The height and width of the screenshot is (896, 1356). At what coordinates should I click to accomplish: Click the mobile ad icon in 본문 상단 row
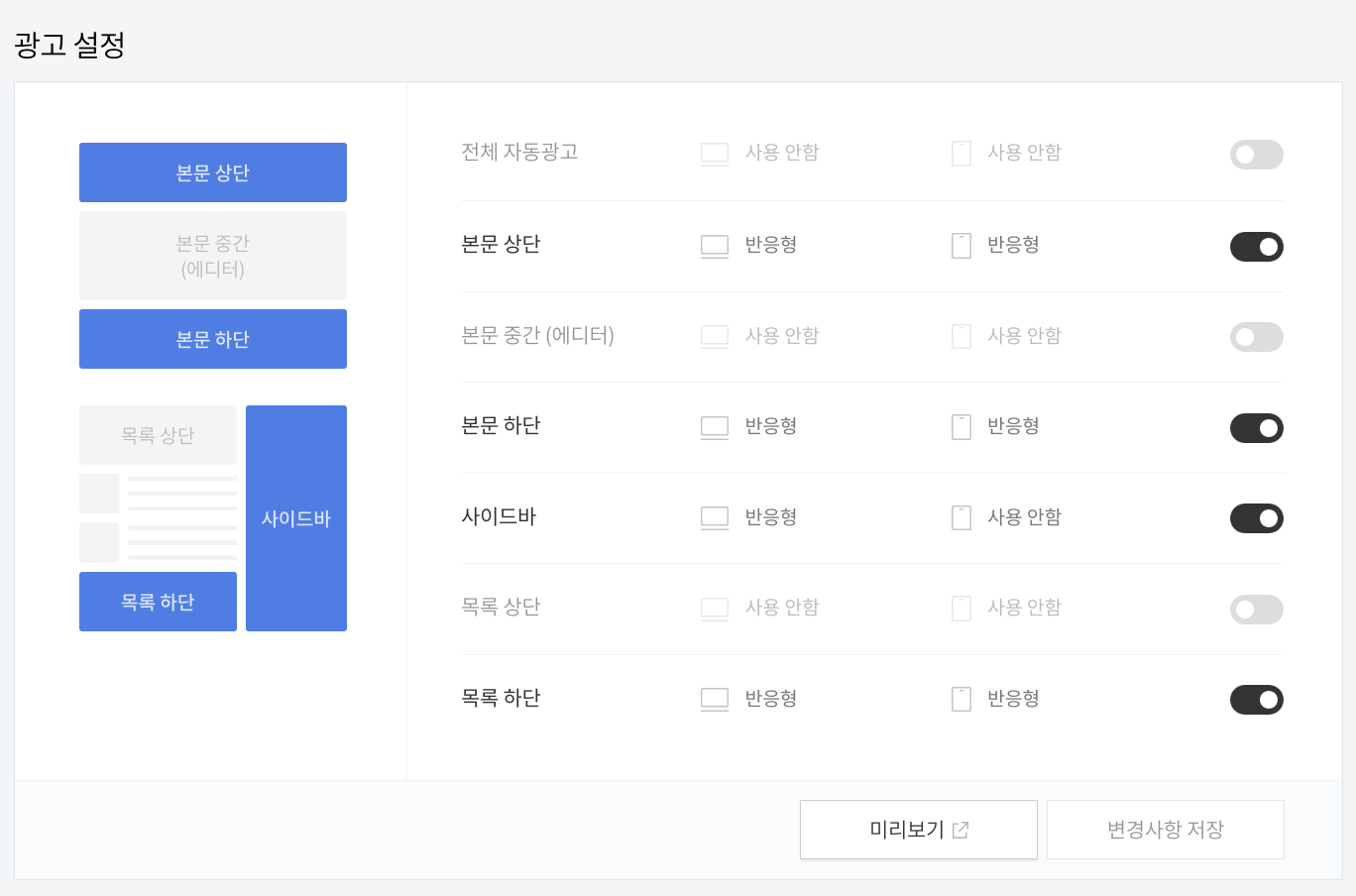[x=960, y=245]
